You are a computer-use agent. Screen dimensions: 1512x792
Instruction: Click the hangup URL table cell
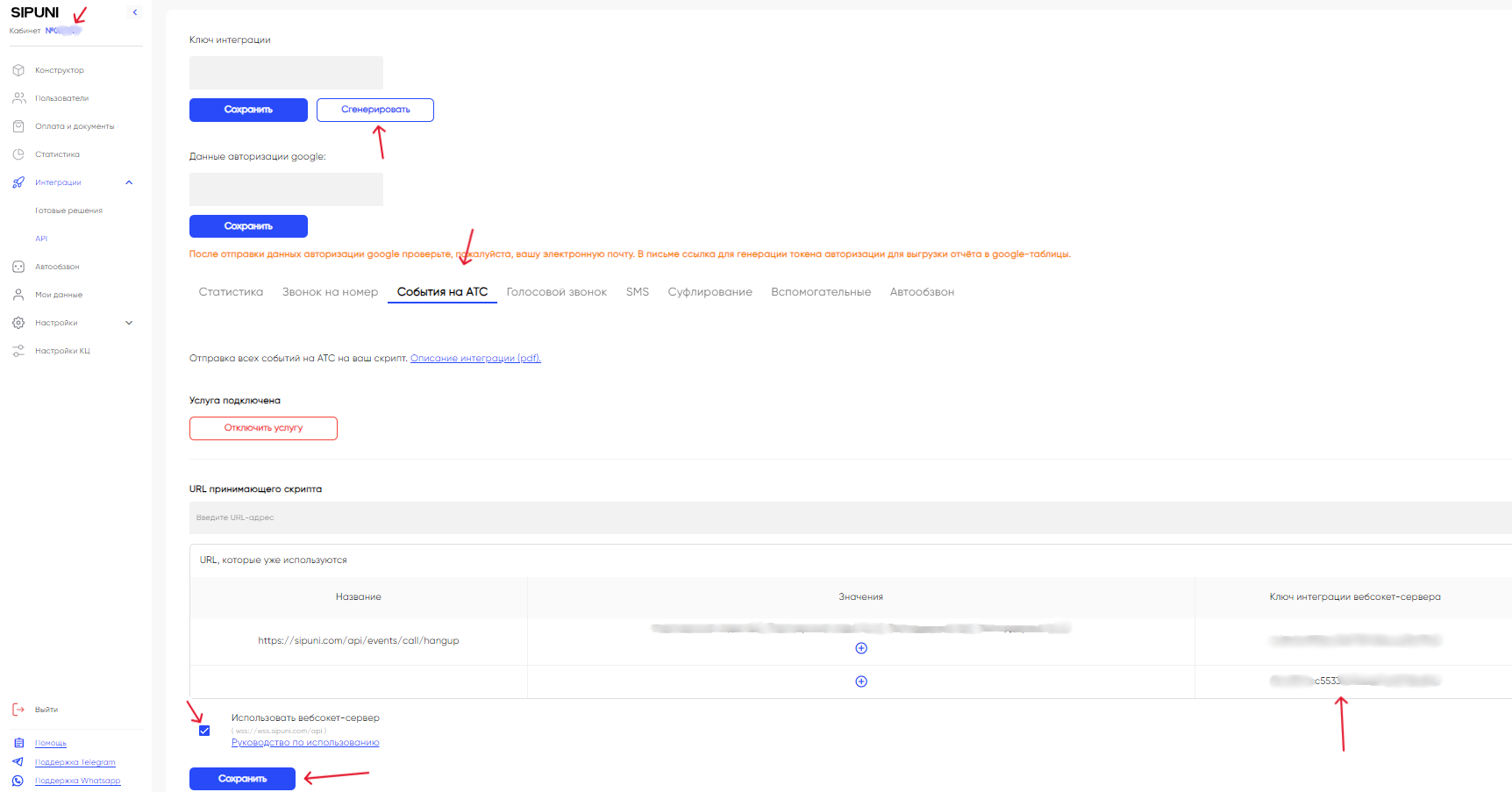pyautogui.click(x=359, y=640)
